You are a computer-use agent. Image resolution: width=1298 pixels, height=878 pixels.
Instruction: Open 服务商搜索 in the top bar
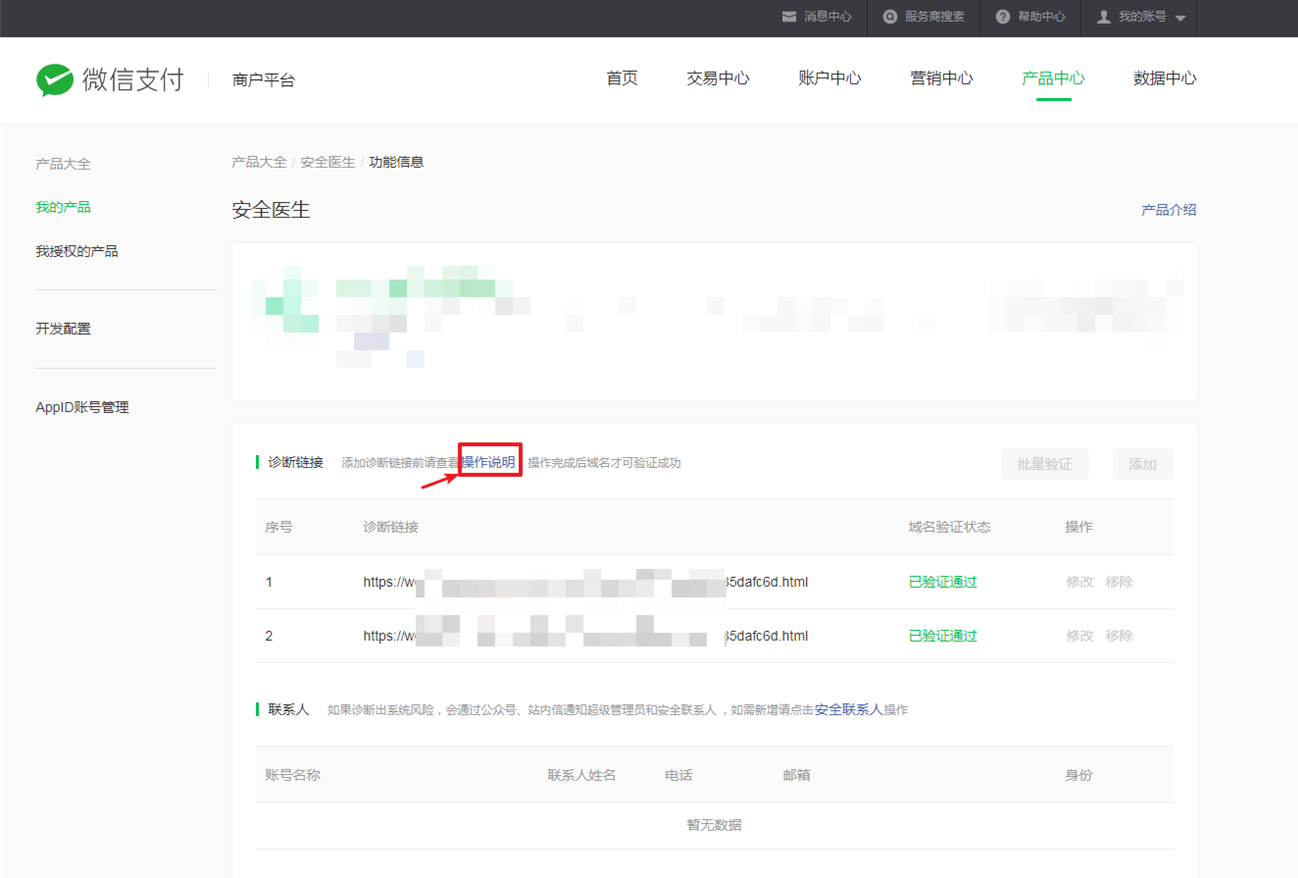pos(934,17)
